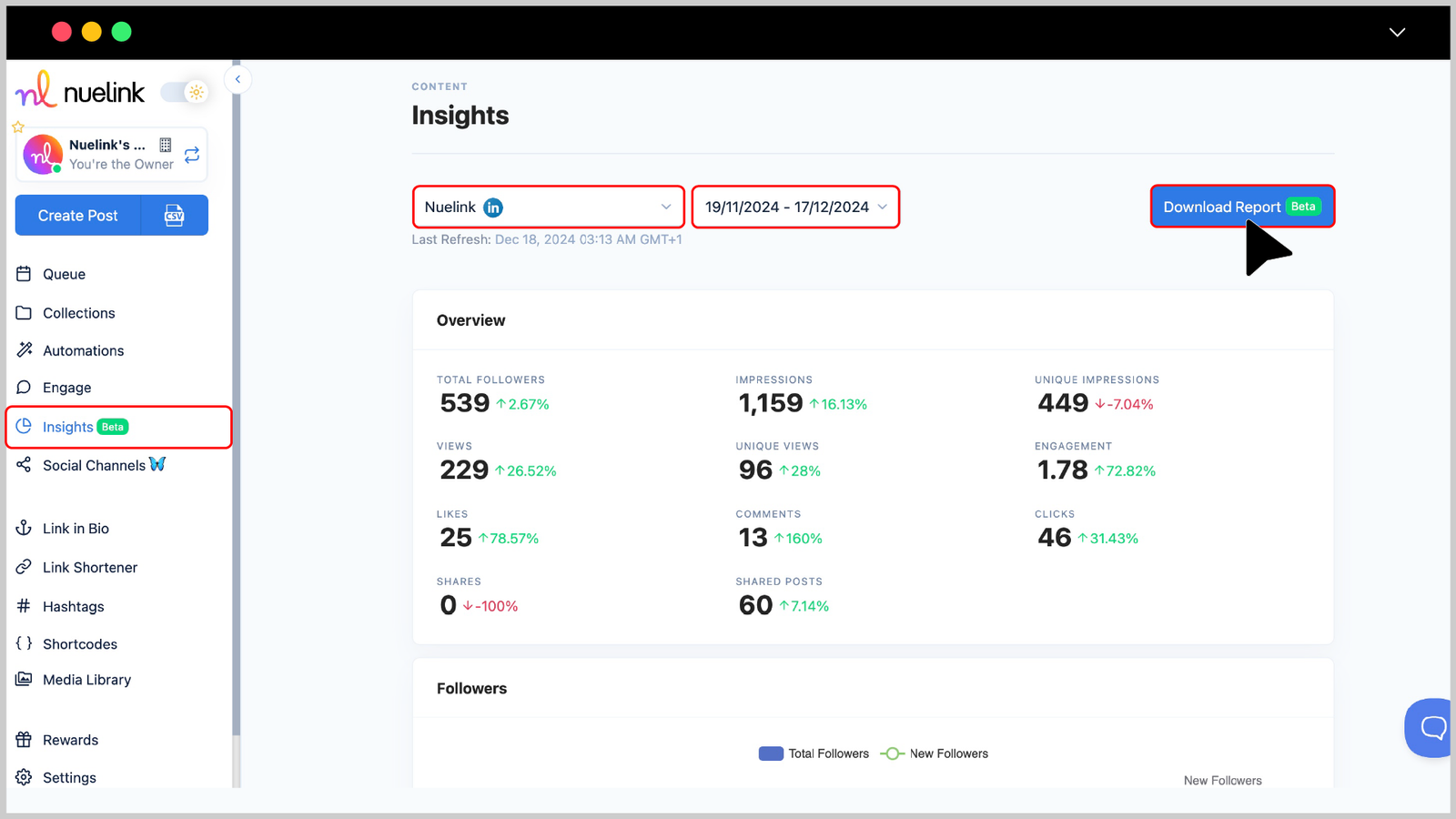Open the Settings menu item
Image resolution: width=1456 pixels, height=819 pixels.
pos(70,777)
